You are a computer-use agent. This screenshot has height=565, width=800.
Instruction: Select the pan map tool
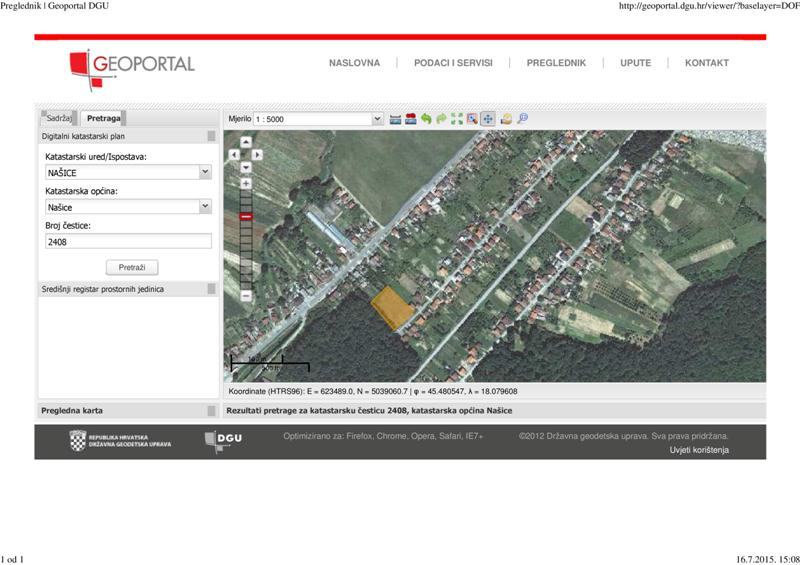coord(488,119)
